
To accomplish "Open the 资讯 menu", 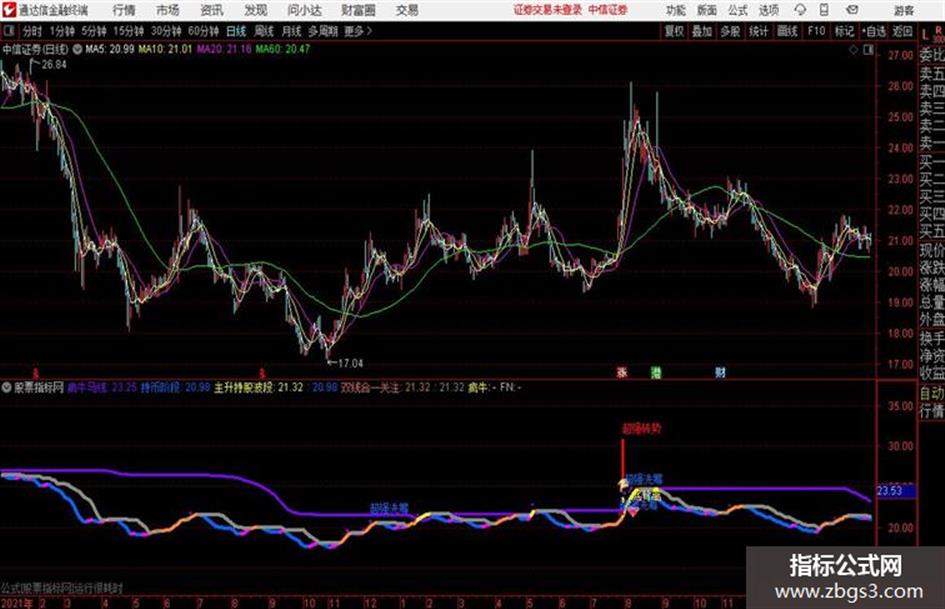I will [x=212, y=10].
